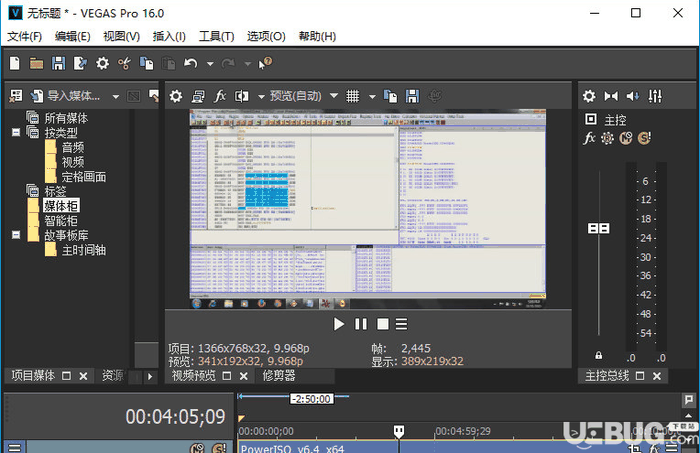The height and width of the screenshot is (453, 700).
Task: Copy selection with the copy icon
Action: click(x=146, y=63)
